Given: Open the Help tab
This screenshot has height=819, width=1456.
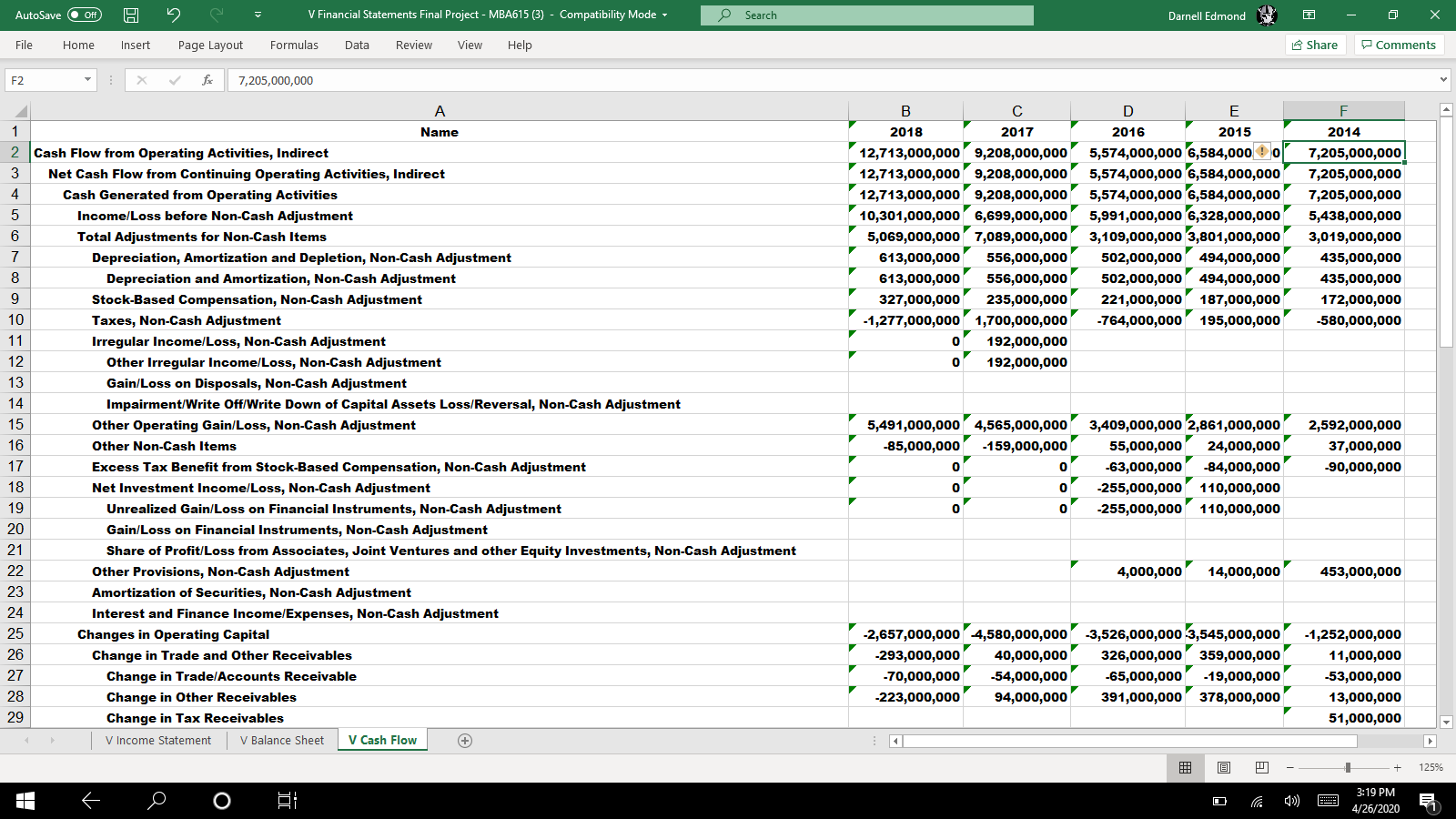Looking at the screenshot, I should point(520,45).
